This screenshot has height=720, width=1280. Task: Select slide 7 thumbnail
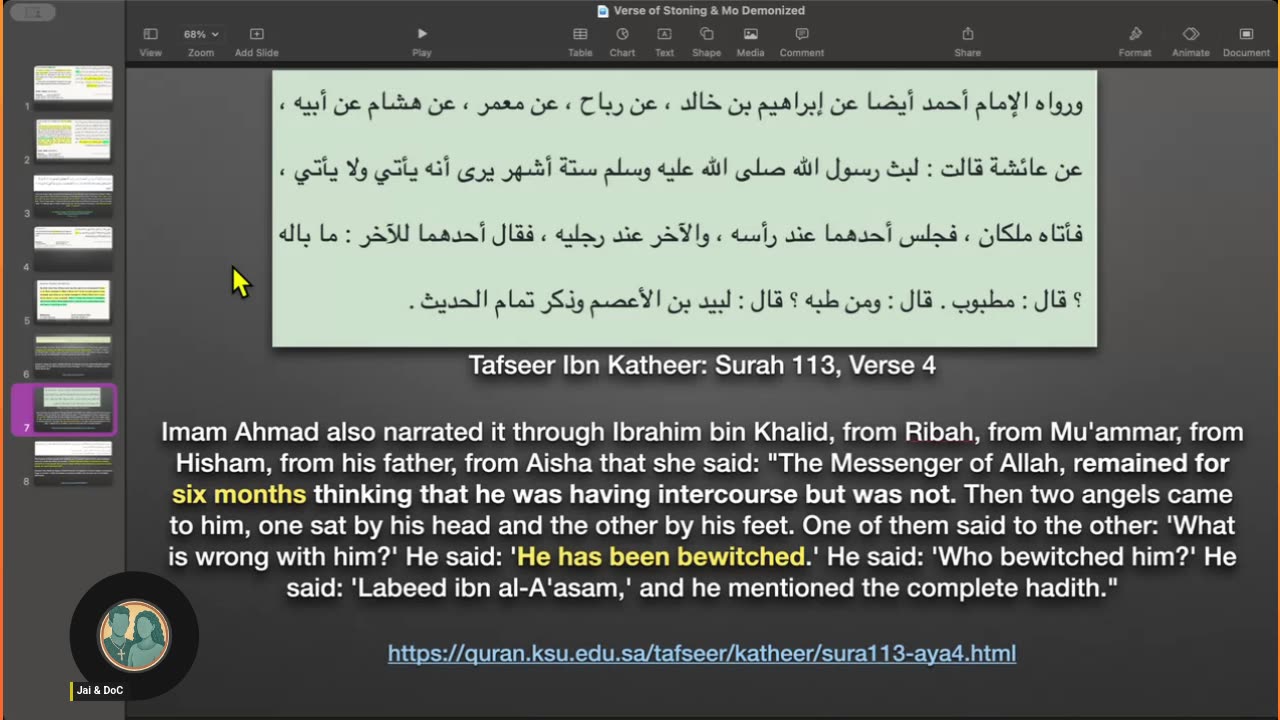pos(73,408)
